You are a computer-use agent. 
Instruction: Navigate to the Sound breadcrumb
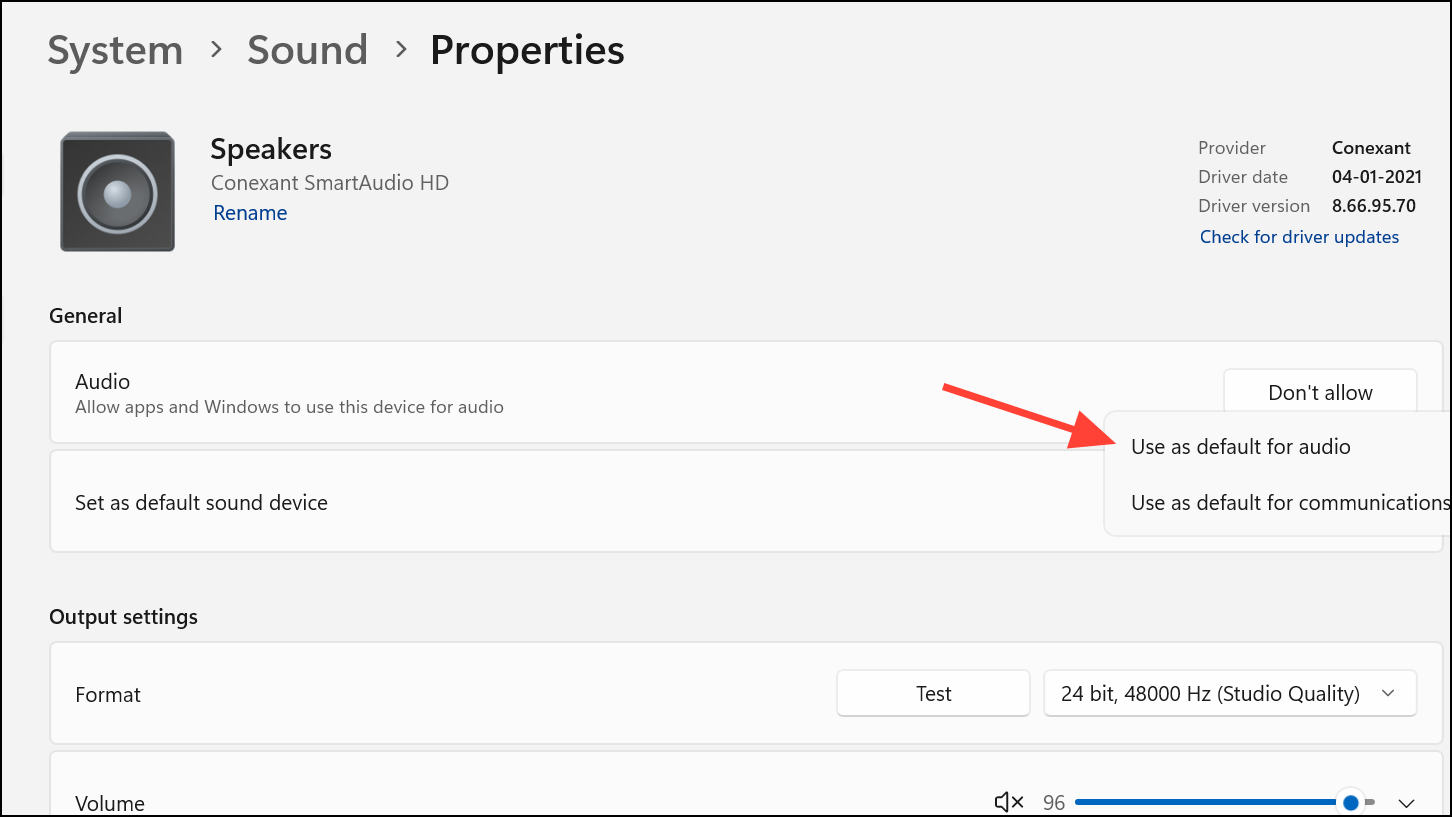click(307, 50)
